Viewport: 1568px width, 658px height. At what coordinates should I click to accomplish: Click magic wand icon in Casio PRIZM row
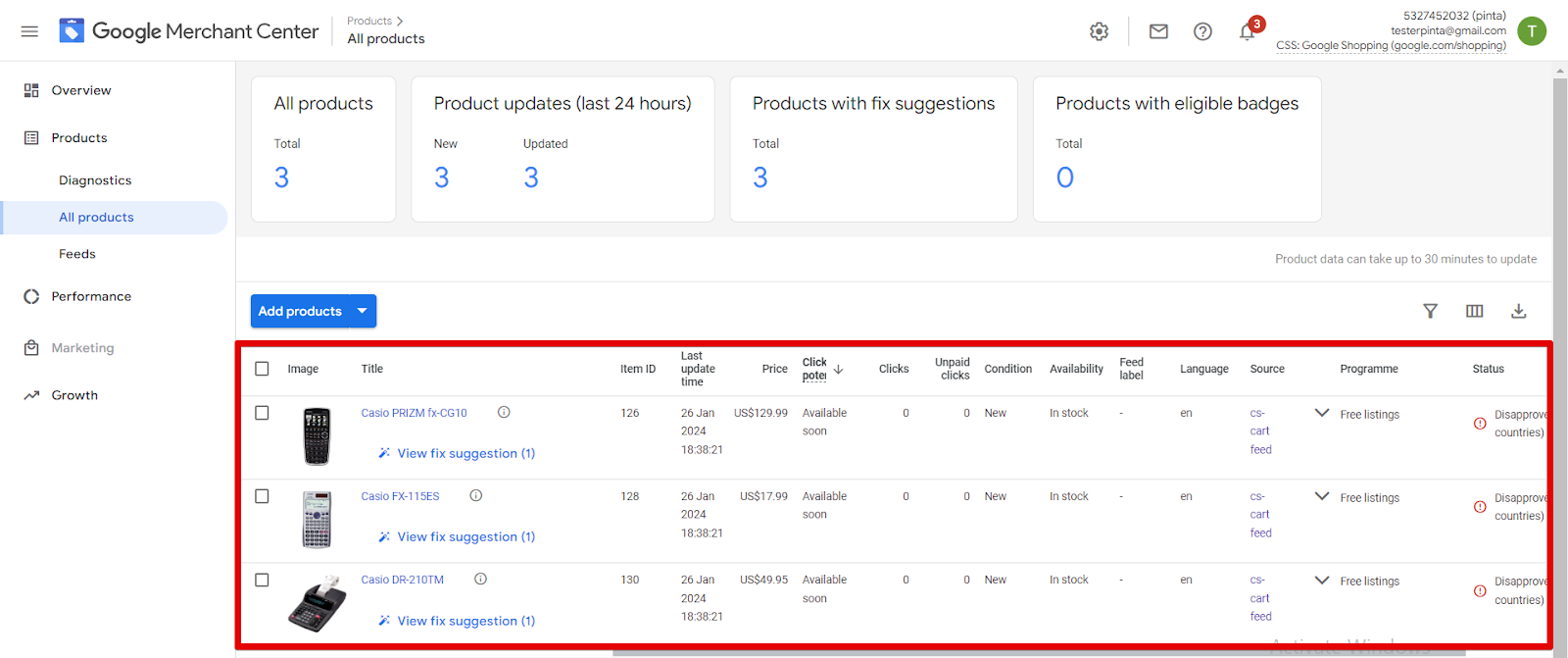click(x=384, y=453)
